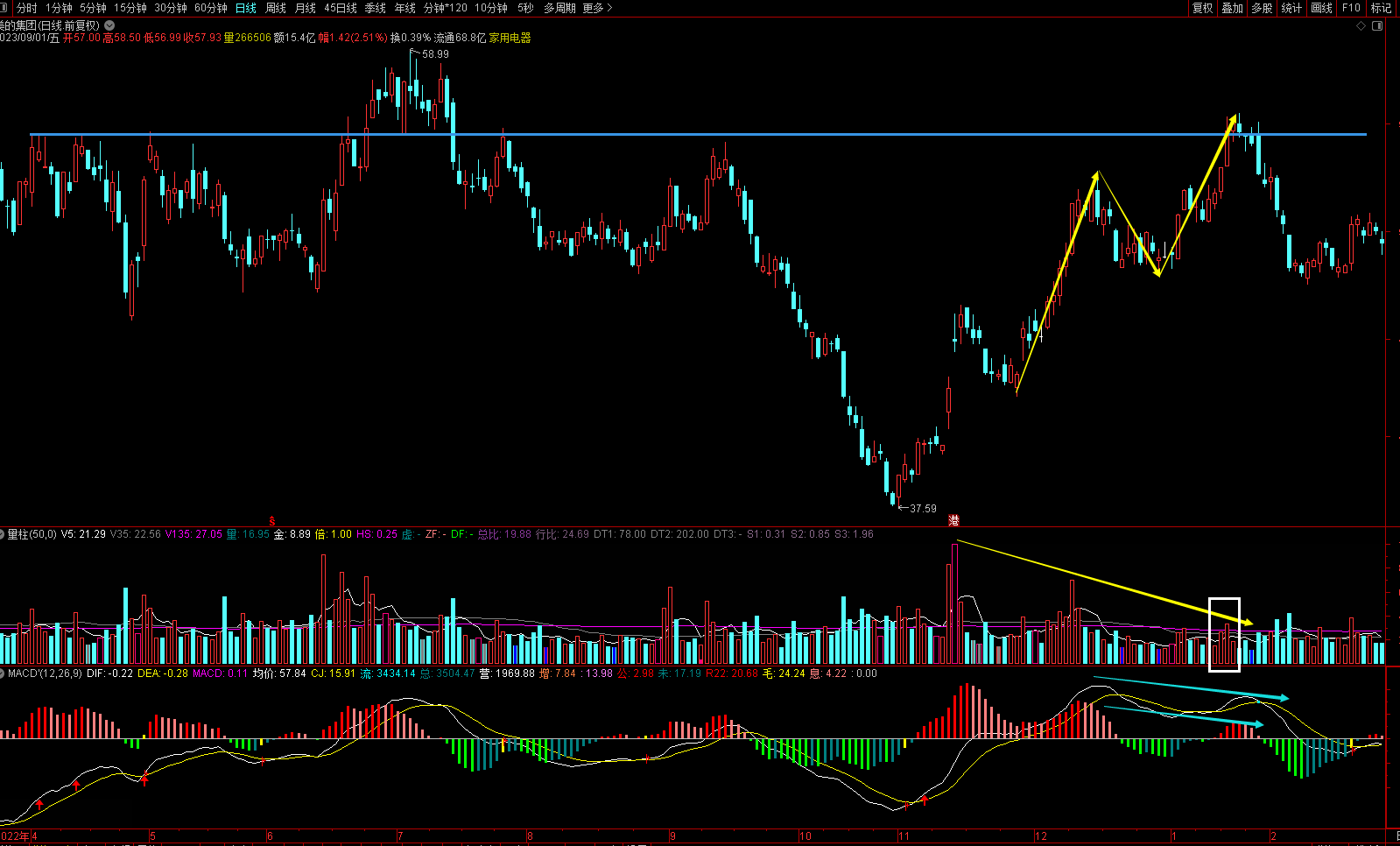The width and height of the screenshot is (1400, 846).
Task: Click the 幅1.42(2.51%) change value
Action: click(352, 38)
